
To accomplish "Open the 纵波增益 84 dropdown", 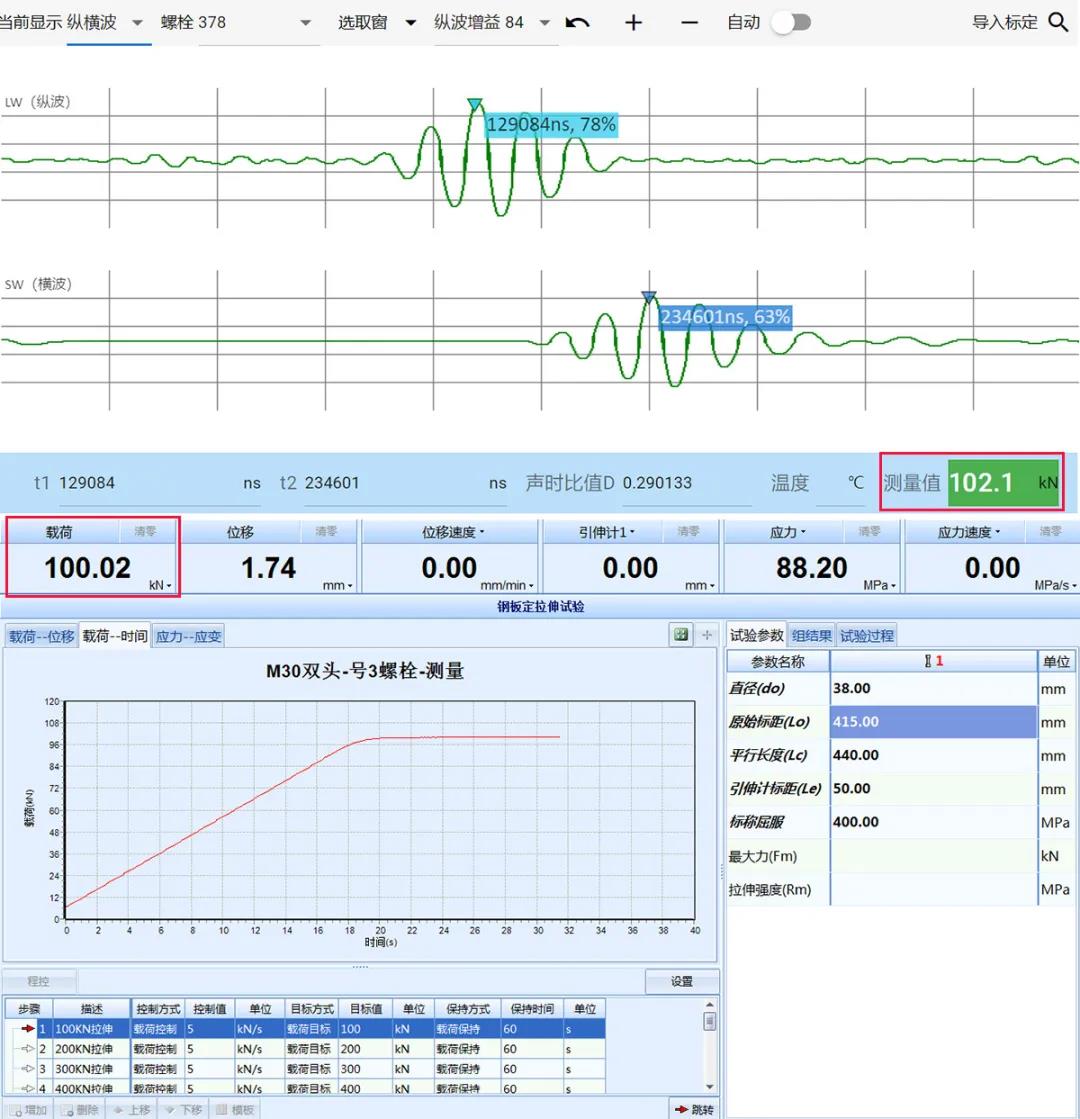I will click(544, 22).
